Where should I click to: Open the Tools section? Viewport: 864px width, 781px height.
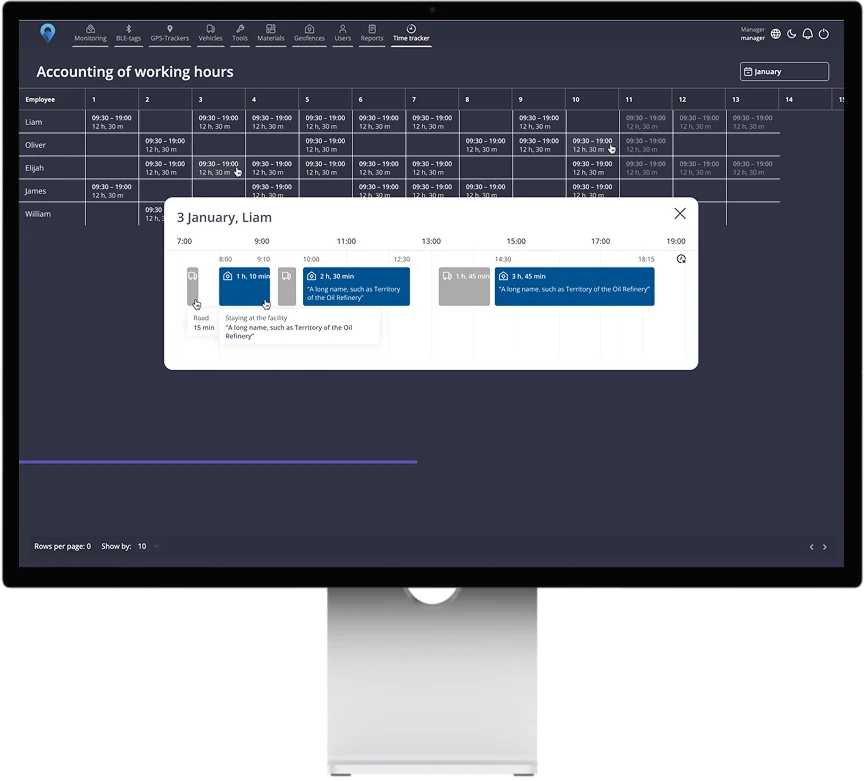coord(240,34)
